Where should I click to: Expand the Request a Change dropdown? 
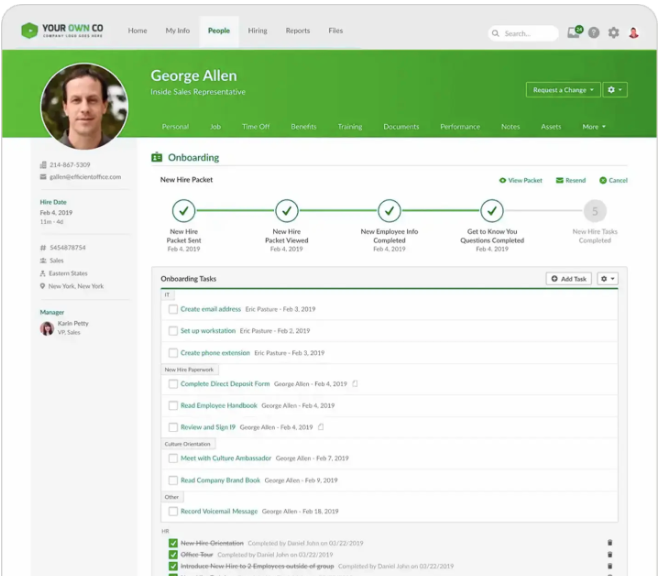(563, 90)
